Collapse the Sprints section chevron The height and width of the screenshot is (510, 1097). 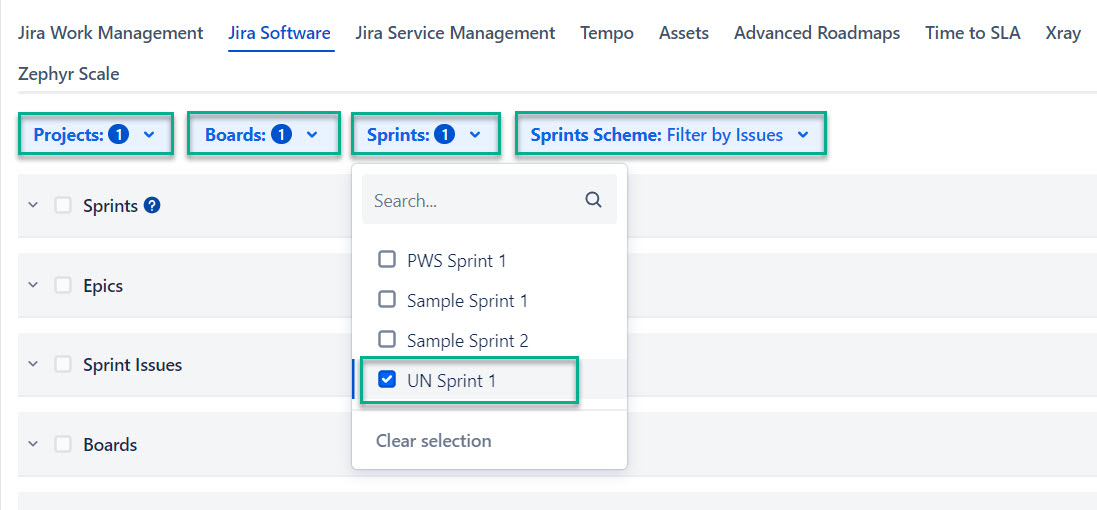tap(32, 206)
